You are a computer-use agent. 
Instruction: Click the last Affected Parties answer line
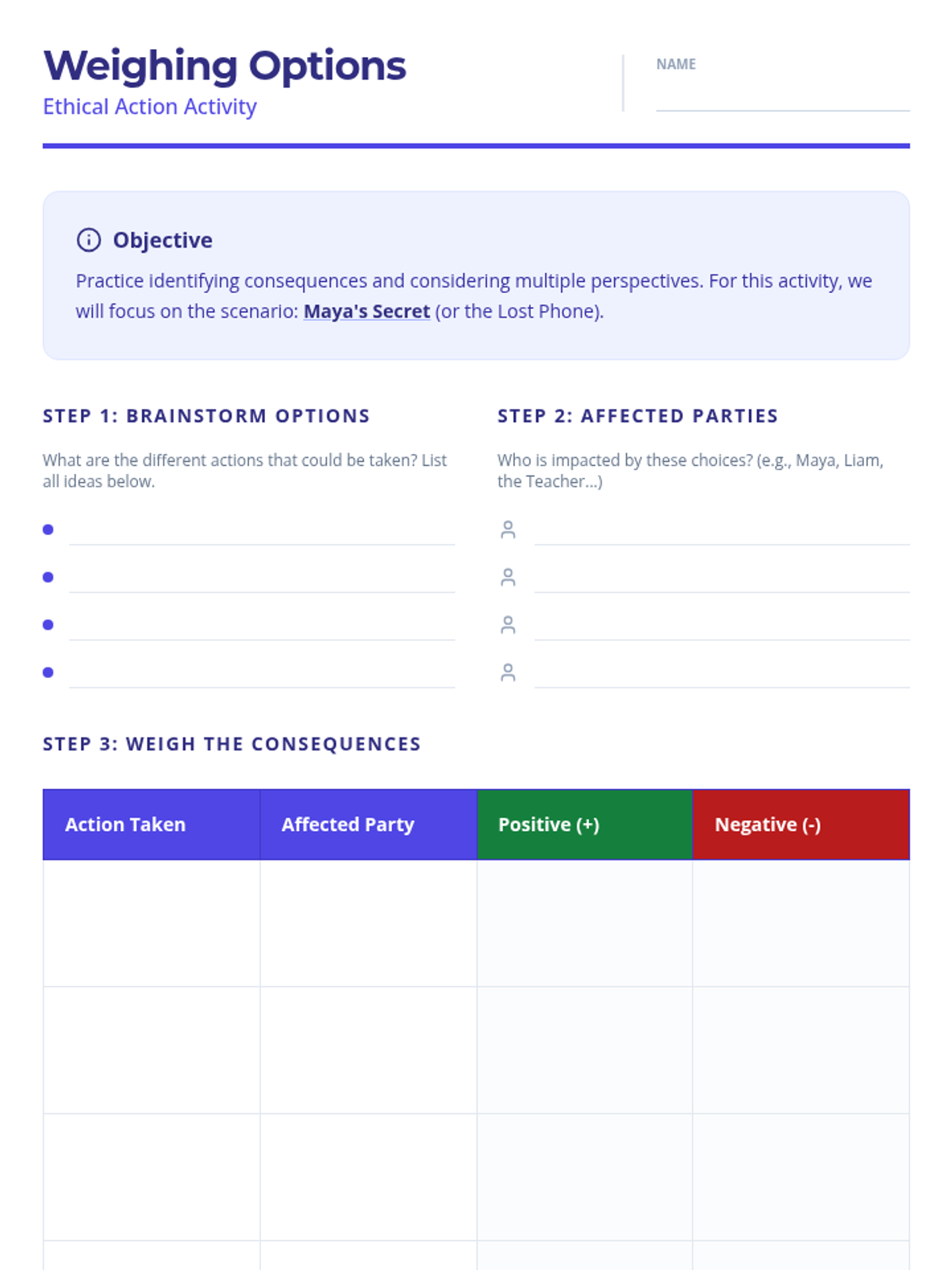point(722,673)
